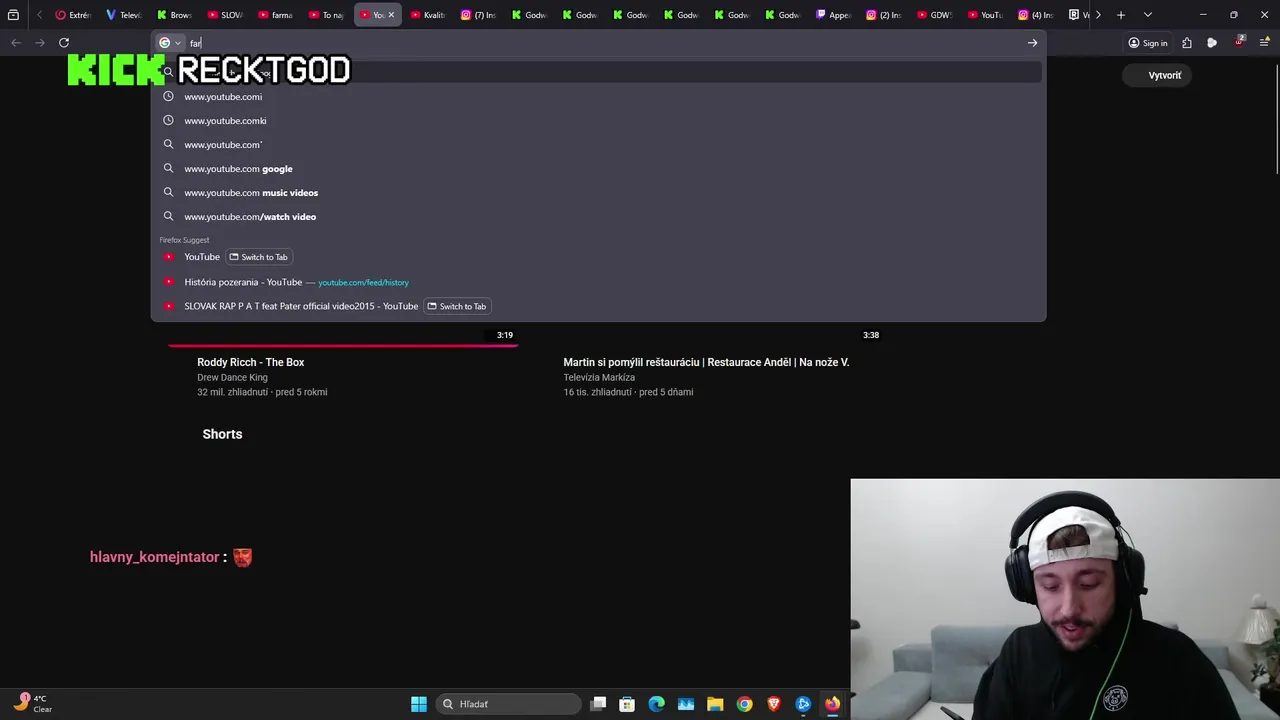Click the Shorts section heading
The height and width of the screenshot is (720, 1280).
(x=222, y=434)
